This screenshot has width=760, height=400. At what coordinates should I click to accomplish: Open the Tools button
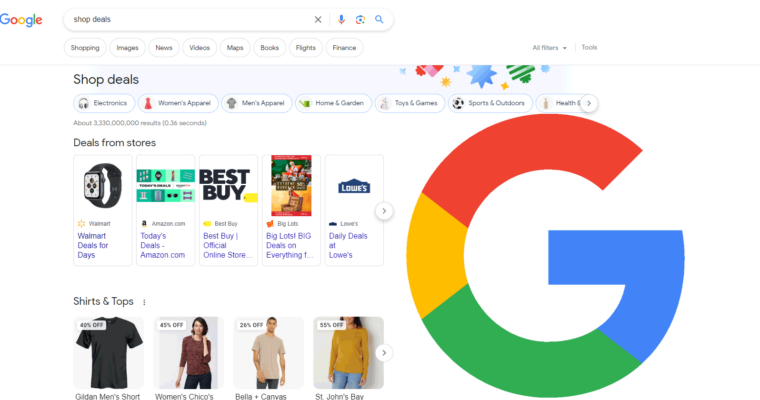589,47
